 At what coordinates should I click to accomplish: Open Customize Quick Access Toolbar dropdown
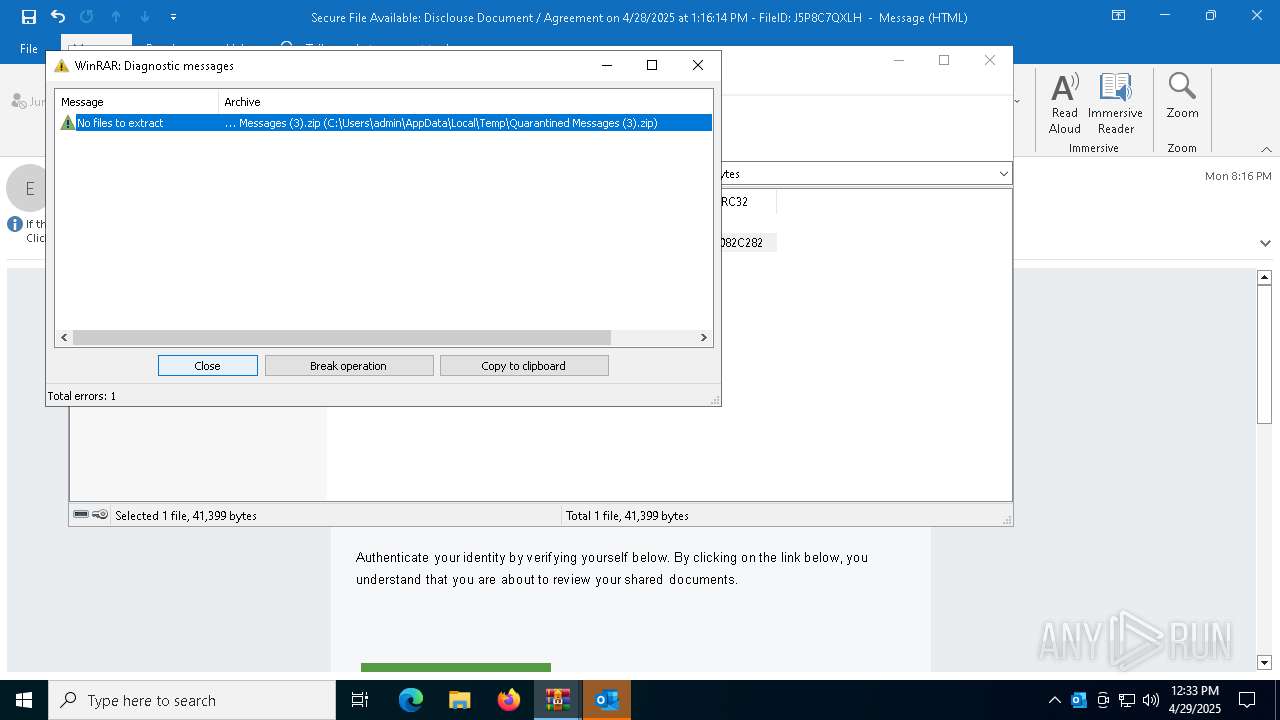click(x=174, y=17)
